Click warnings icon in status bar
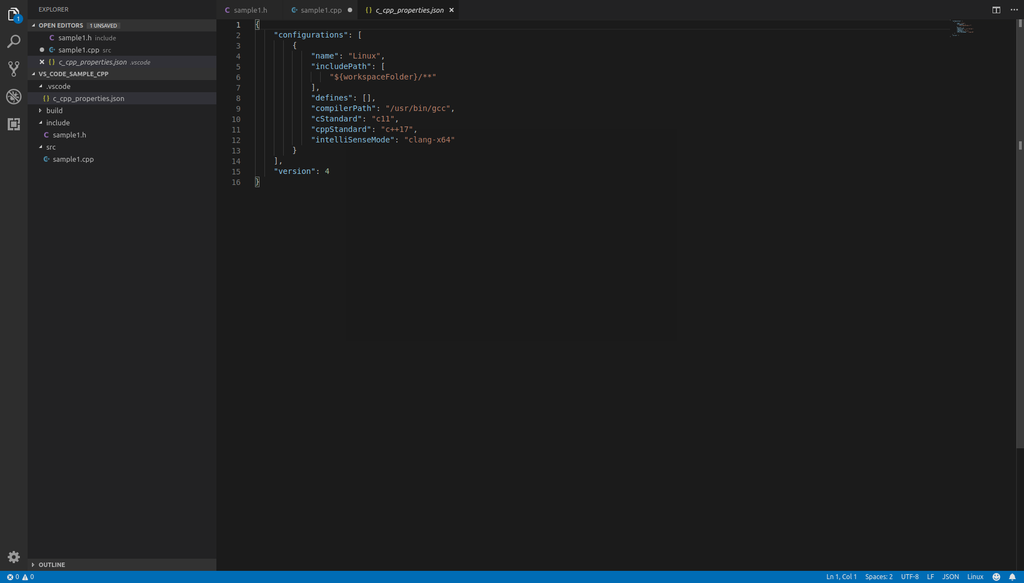1024x583 pixels. 25,577
